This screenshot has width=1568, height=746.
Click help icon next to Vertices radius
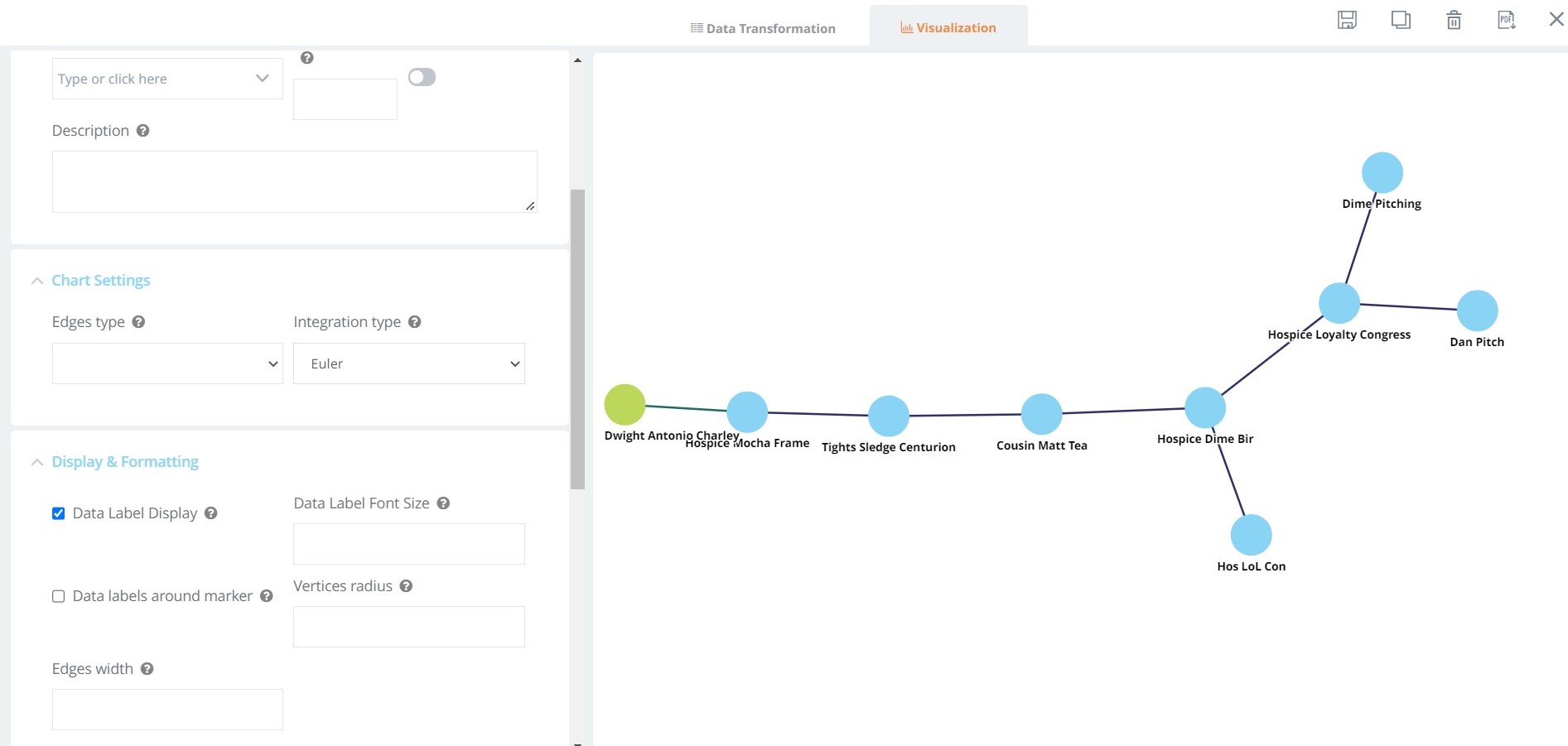coord(406,586)
